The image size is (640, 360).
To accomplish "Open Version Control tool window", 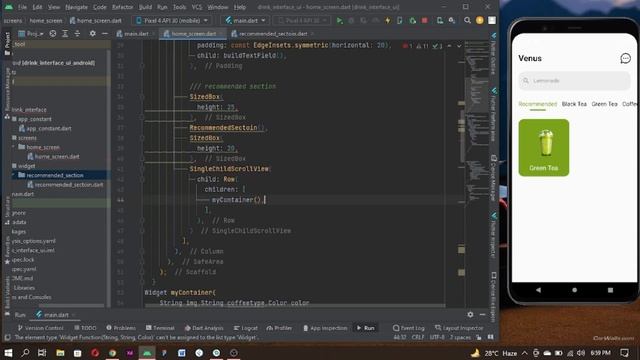I will (40, 328).
